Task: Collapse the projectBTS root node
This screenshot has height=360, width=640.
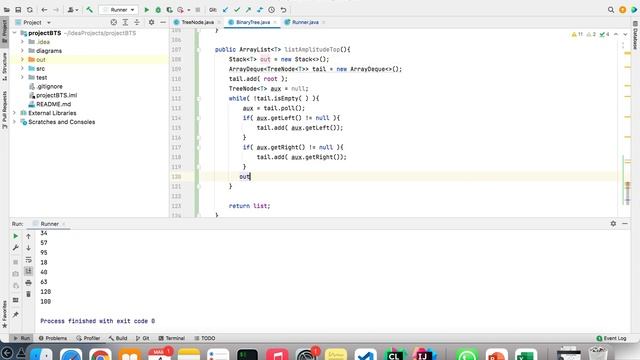Action: click(15, 33)
